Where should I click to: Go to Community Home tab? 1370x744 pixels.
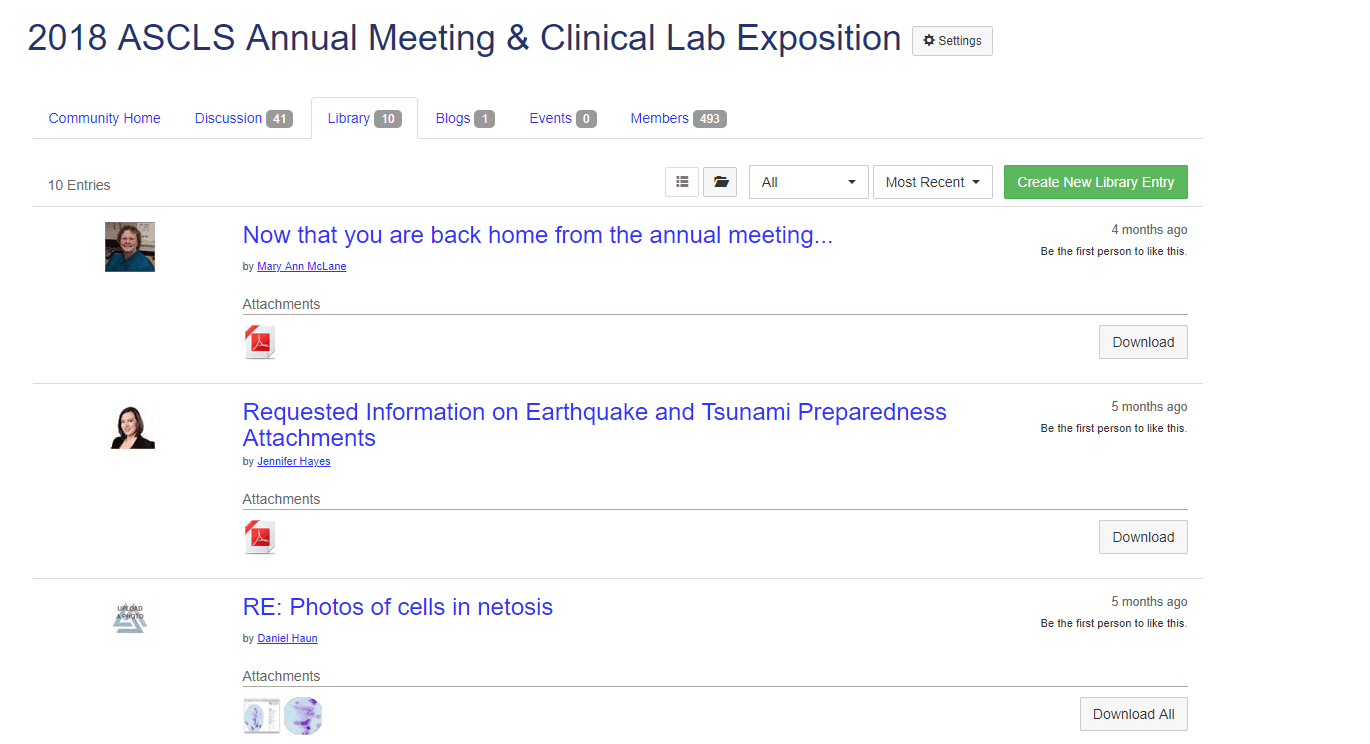point(104,118)
